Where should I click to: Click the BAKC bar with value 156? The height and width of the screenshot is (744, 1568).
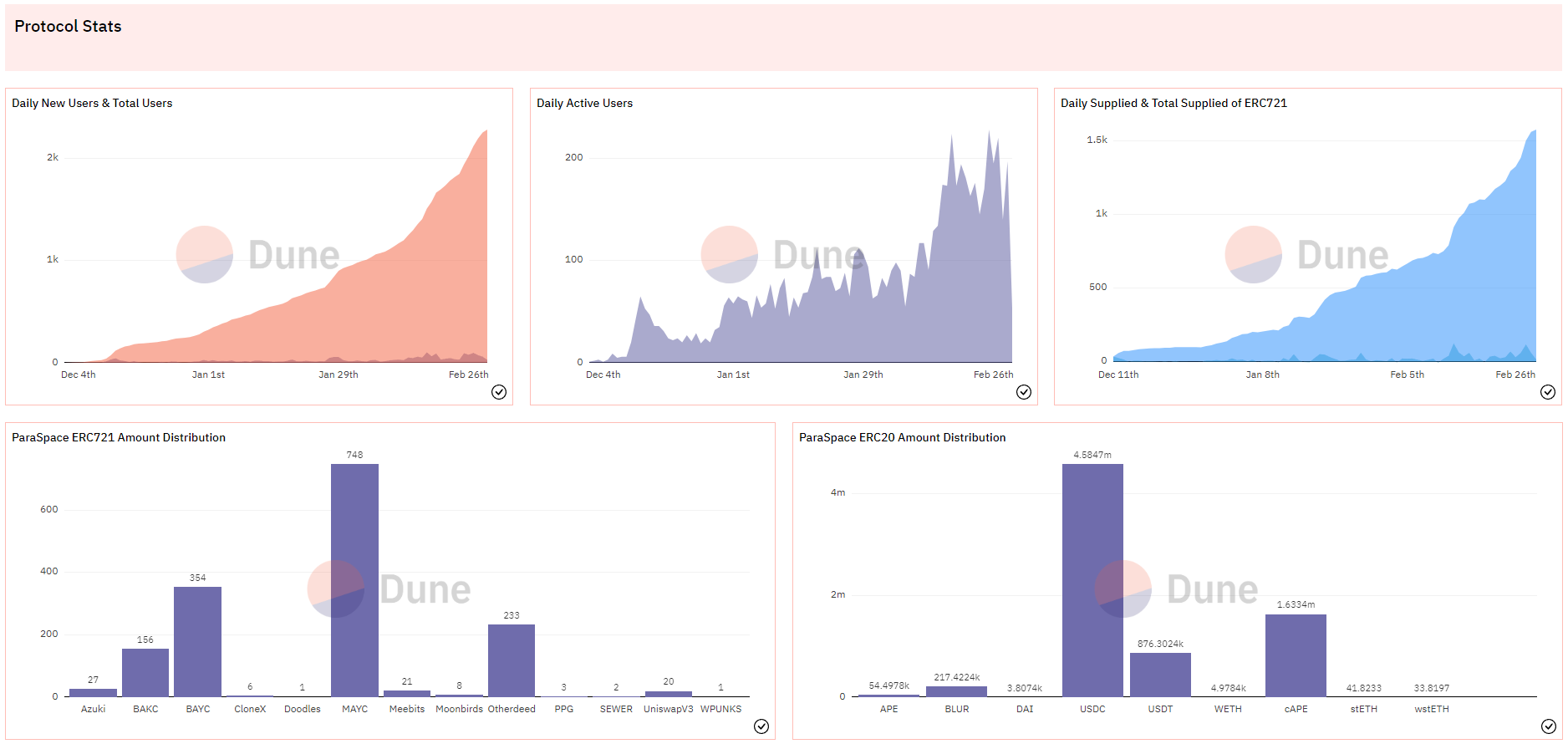pos(145,672)
